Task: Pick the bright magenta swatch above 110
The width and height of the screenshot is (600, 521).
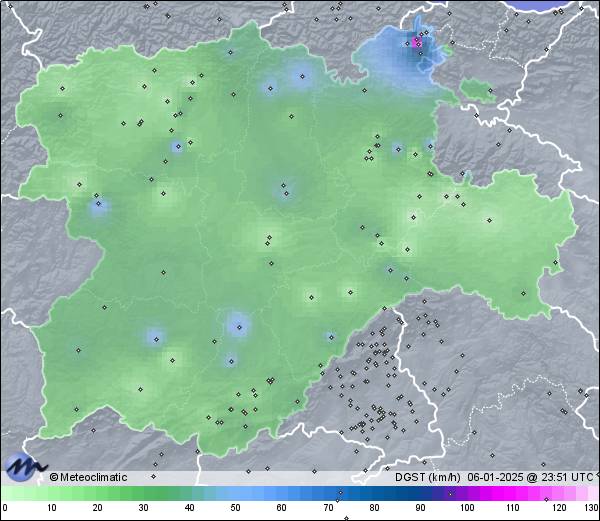Action: pyautogui.click(x=509, y=493)
